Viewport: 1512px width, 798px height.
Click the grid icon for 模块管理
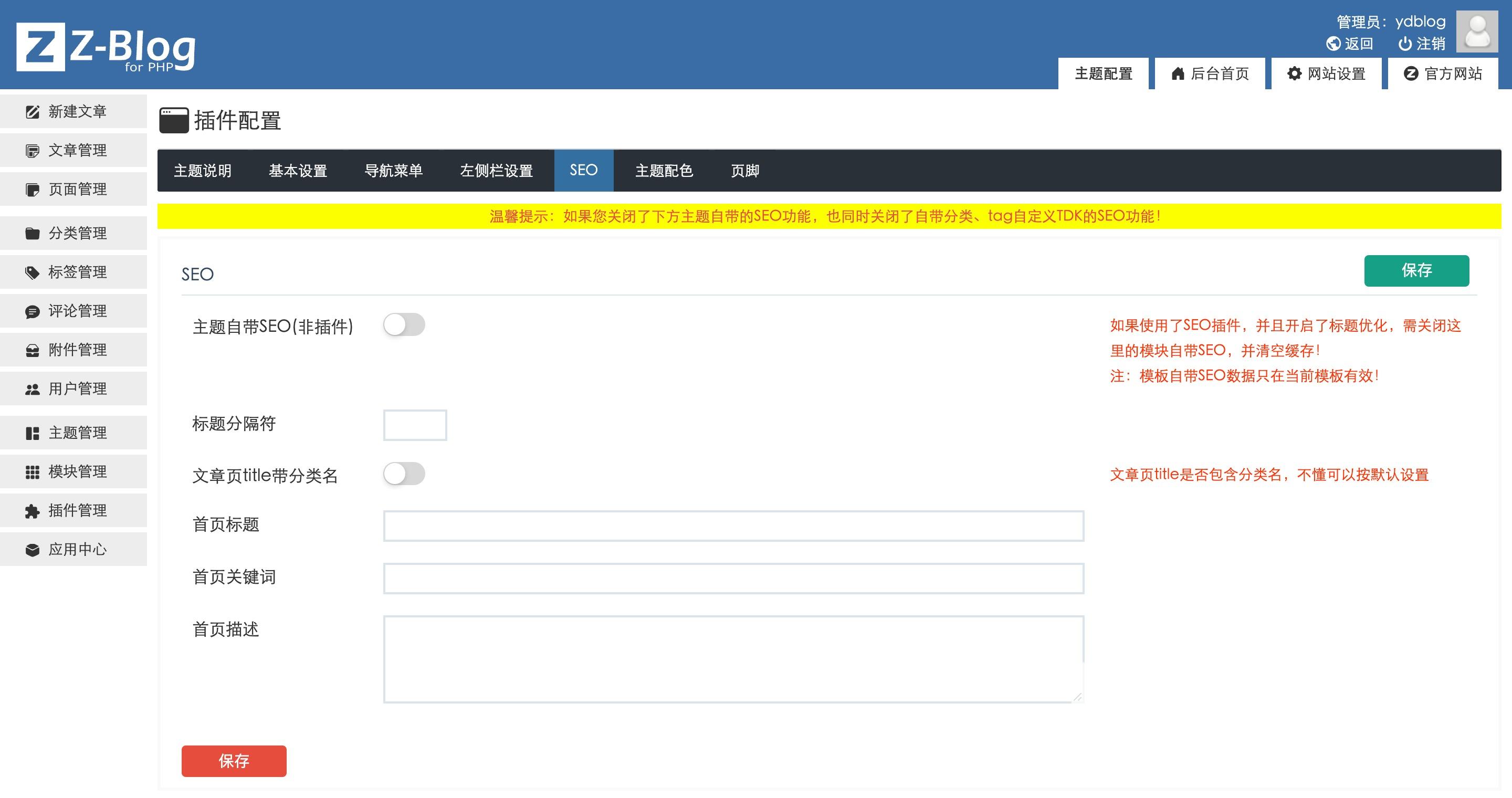(32, 472)
